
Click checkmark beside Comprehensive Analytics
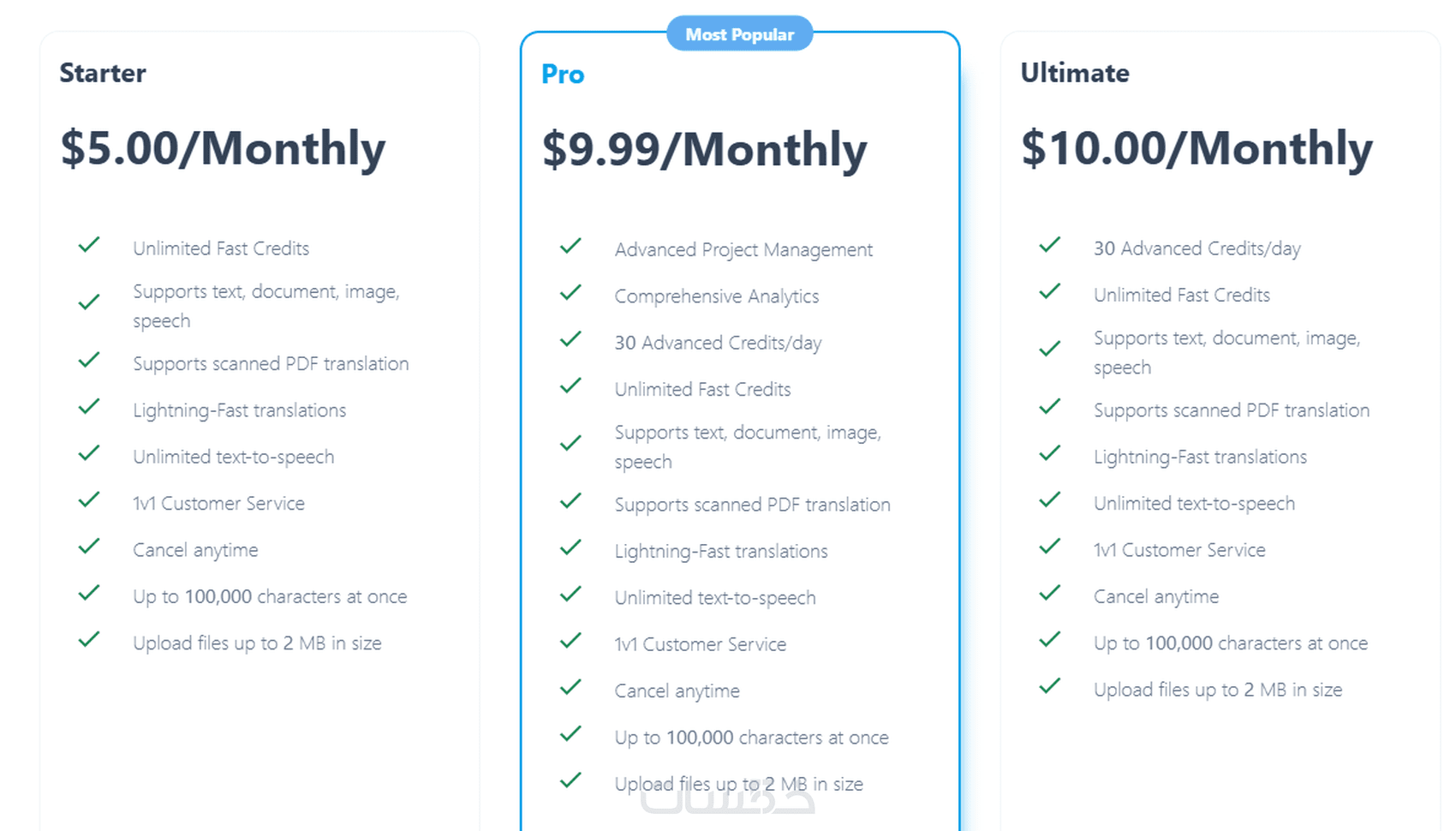point(570,293)
